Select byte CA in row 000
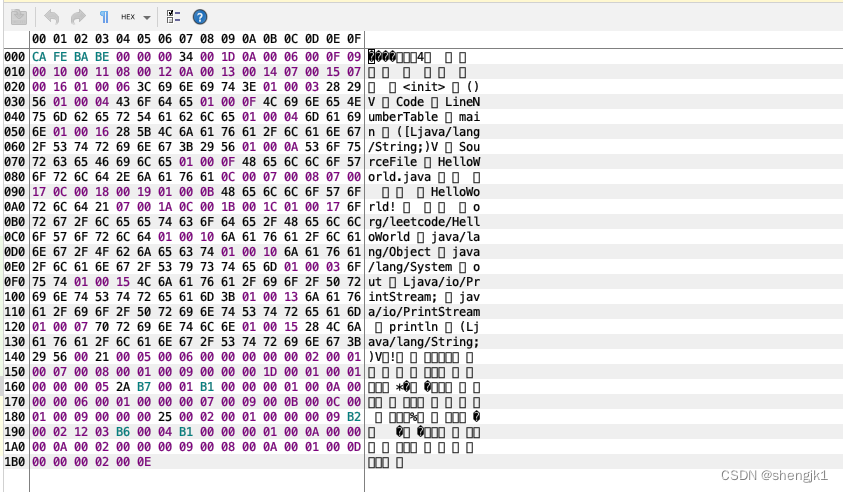Screen dimensions: 843x492 click(x=39, y=57)
